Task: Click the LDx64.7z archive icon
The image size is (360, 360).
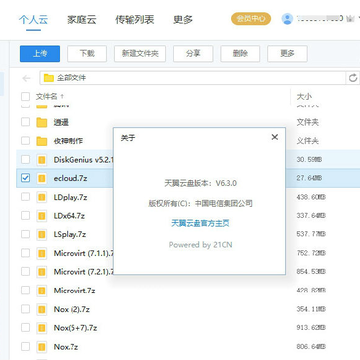Action: [x=42, y=216]
